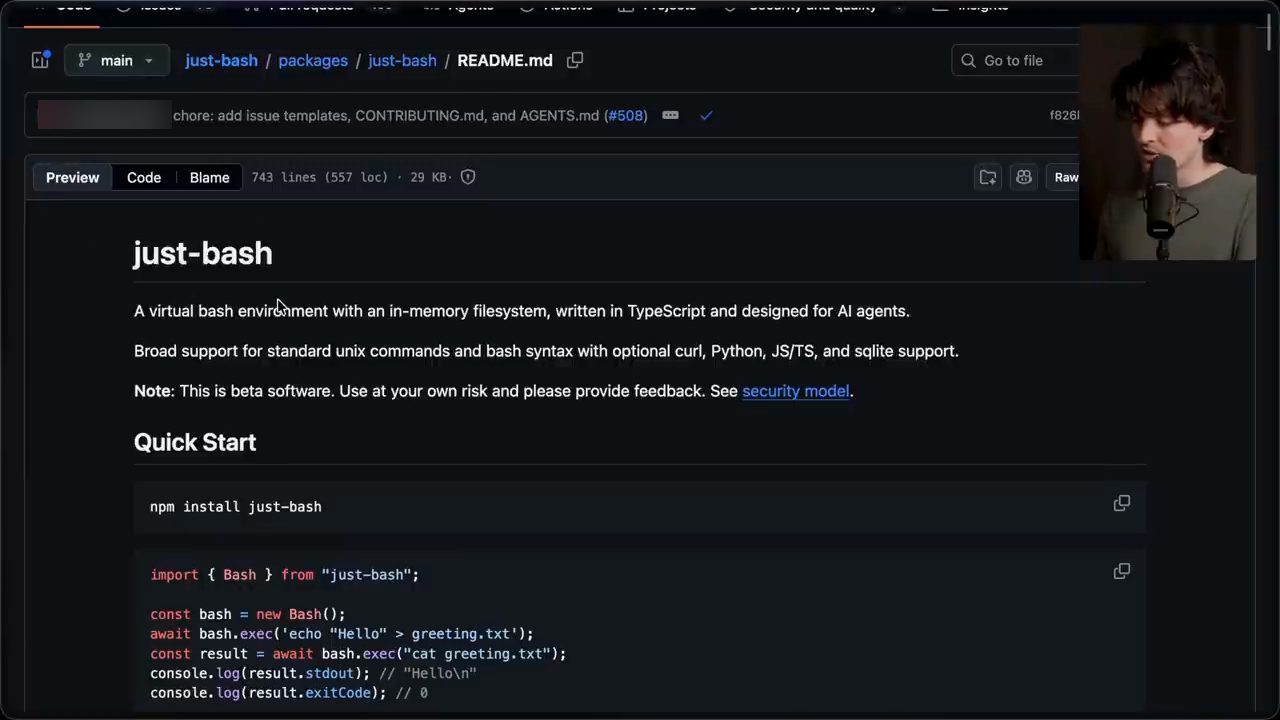This screenshot has height=720, width=1280.
Task: Expand the file tree side panel icon
Action: coord(40,60)
